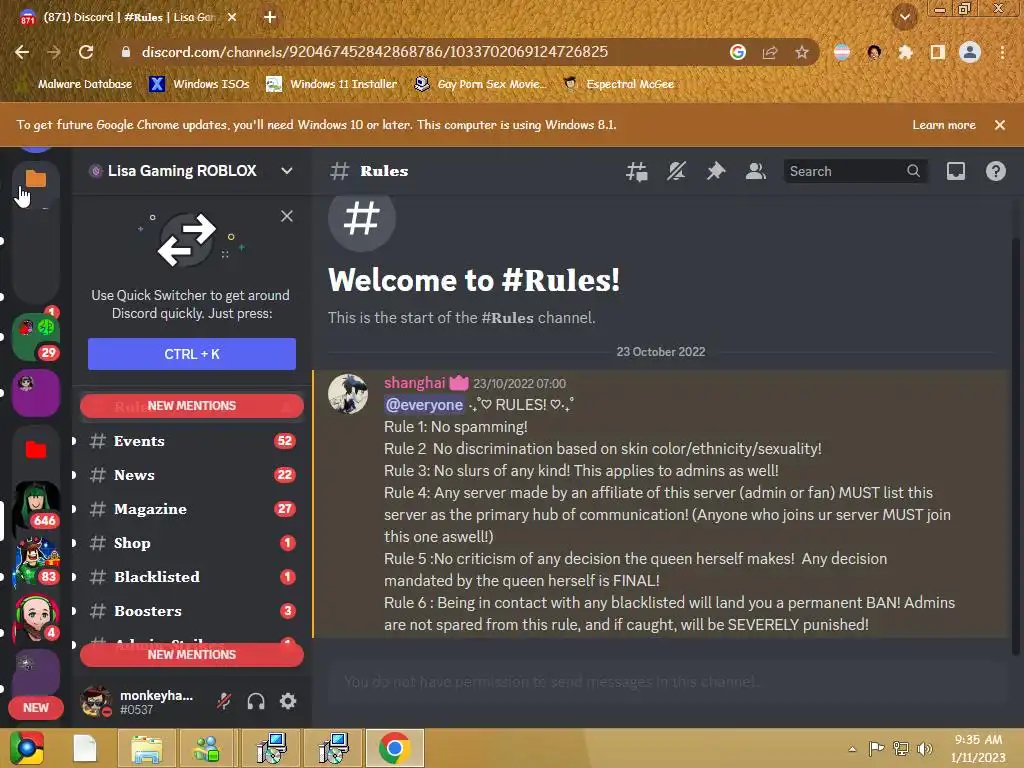This screenshot has width=1024, height=768.
Task: Open the Blacklisted channel
Action: [x=191, y=577]
